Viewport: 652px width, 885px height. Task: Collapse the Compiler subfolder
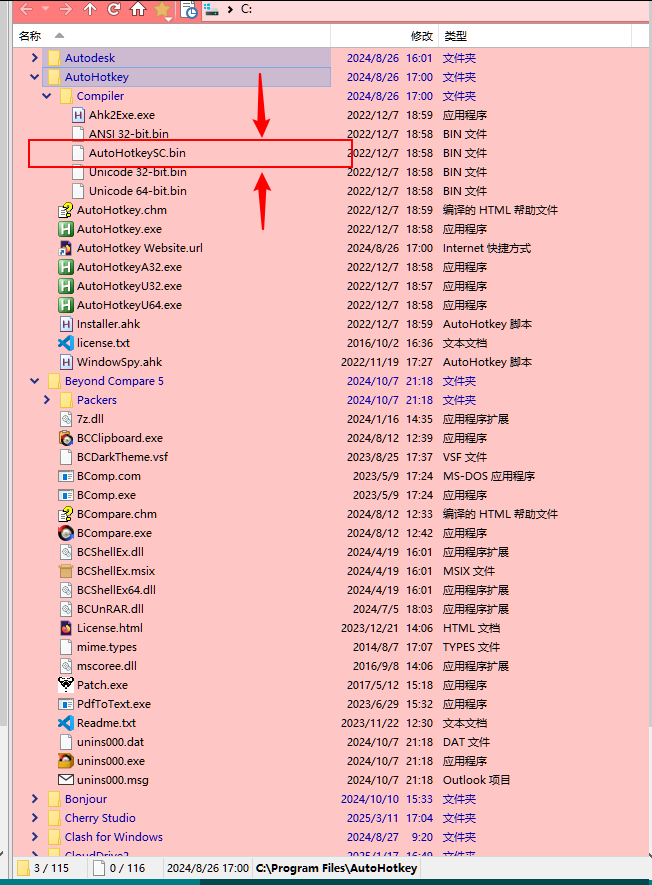tap(47, 96)
